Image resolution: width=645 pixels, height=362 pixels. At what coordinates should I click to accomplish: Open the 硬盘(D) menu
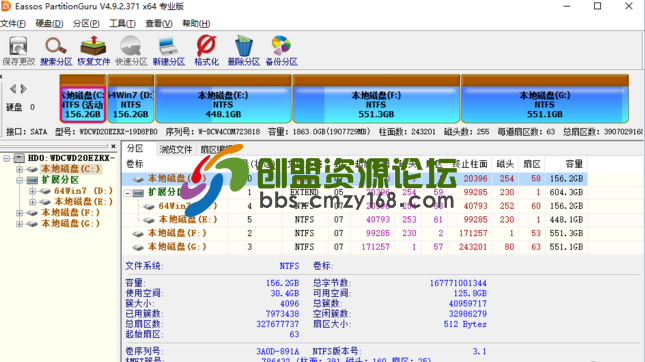[x=49, y=23]
